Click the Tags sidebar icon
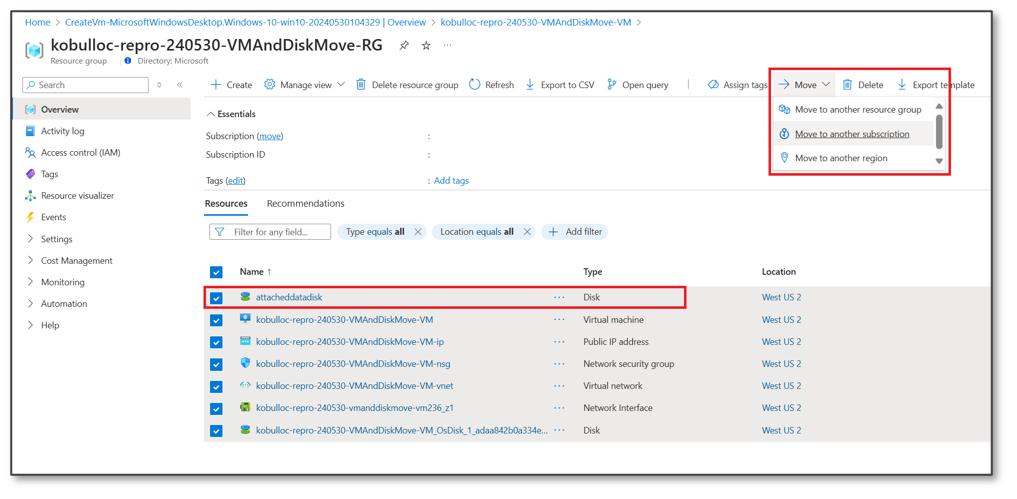 (30, 174)
